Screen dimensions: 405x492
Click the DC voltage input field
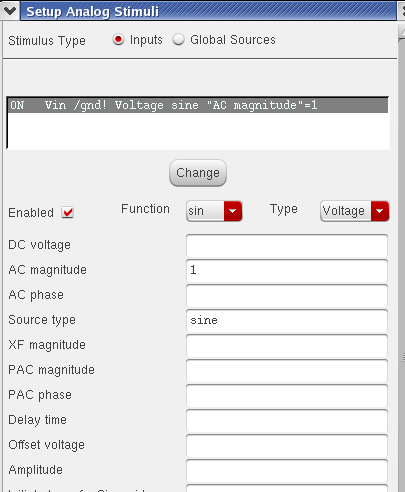point(287,246)
